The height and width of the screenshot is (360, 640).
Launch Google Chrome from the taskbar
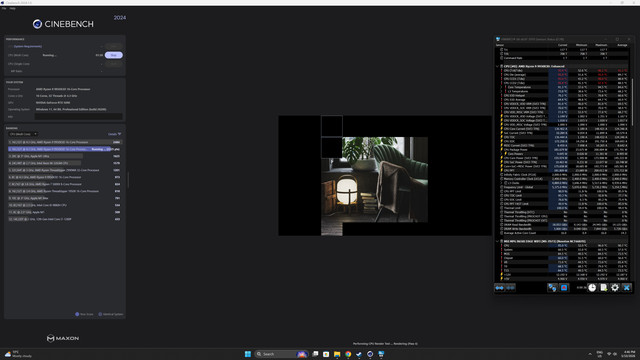[348, 354]
